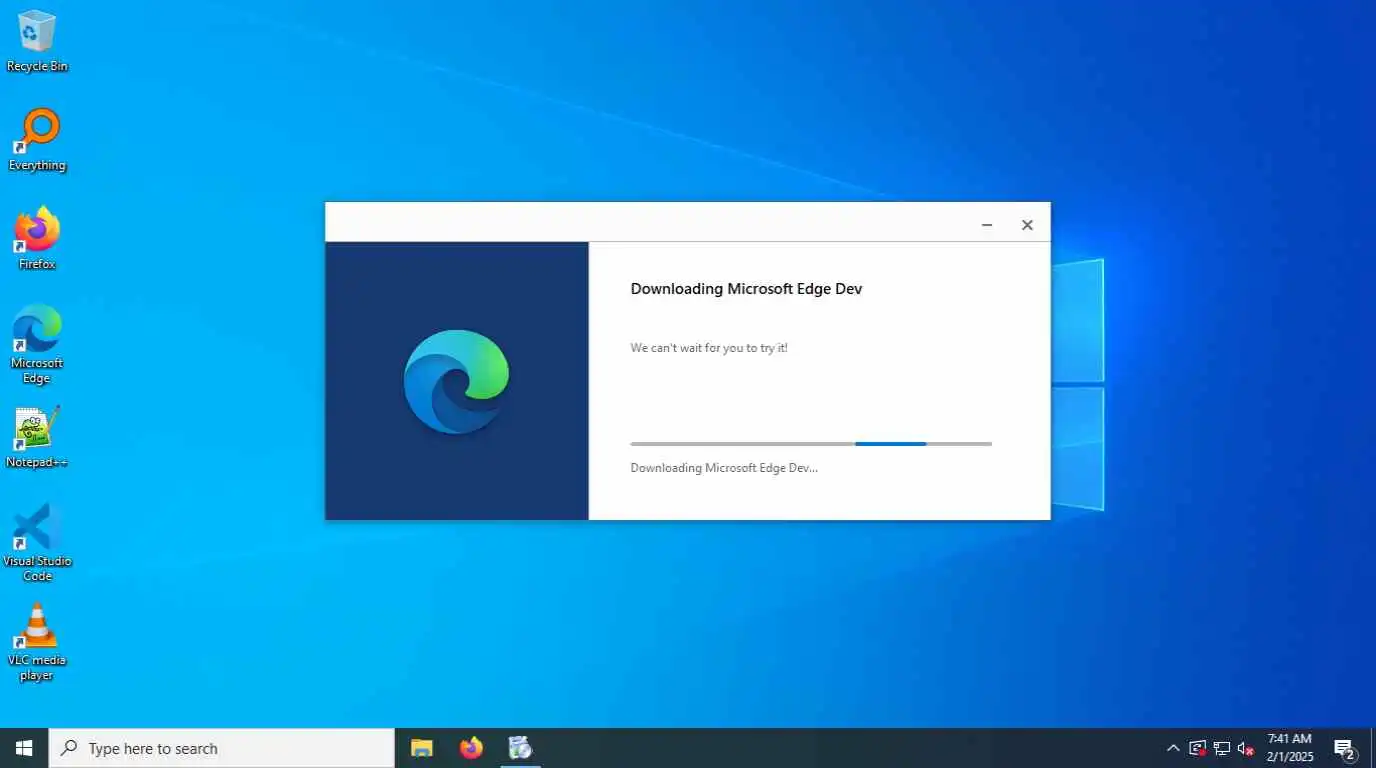Click the magnifier icon in taskbar search
Image resolution: width=1376 pixels, height=768 pixels.
point(69,748)
